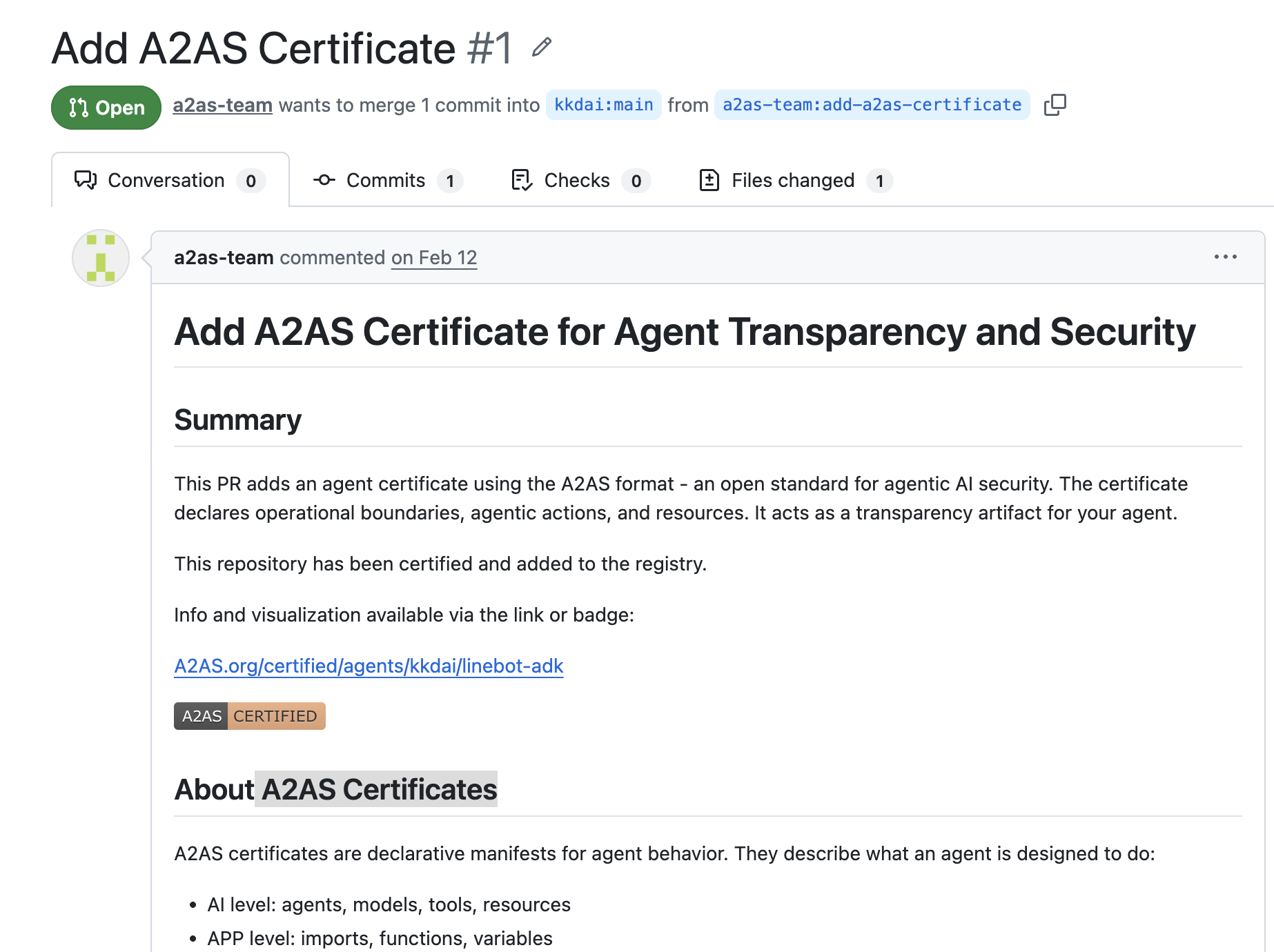The width and height of the screenshot is (1274, 952).
Task: Open the comment options ellipsis menu
Action: click(1225, 257)
